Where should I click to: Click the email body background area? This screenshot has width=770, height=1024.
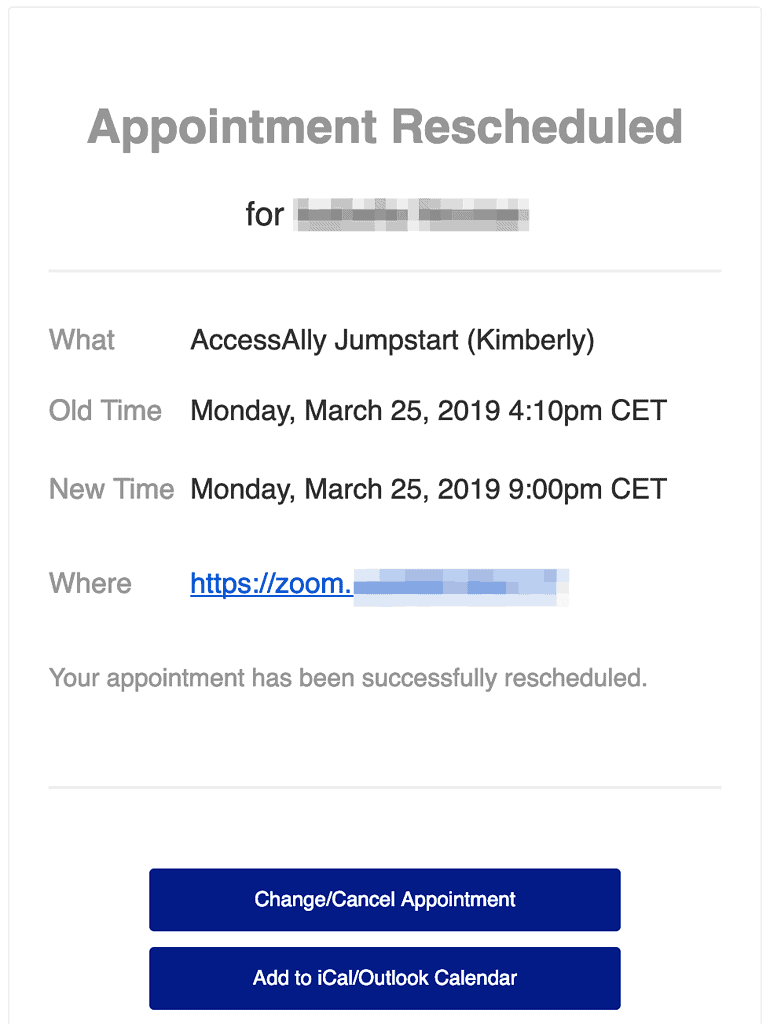[x=384, y=730]
